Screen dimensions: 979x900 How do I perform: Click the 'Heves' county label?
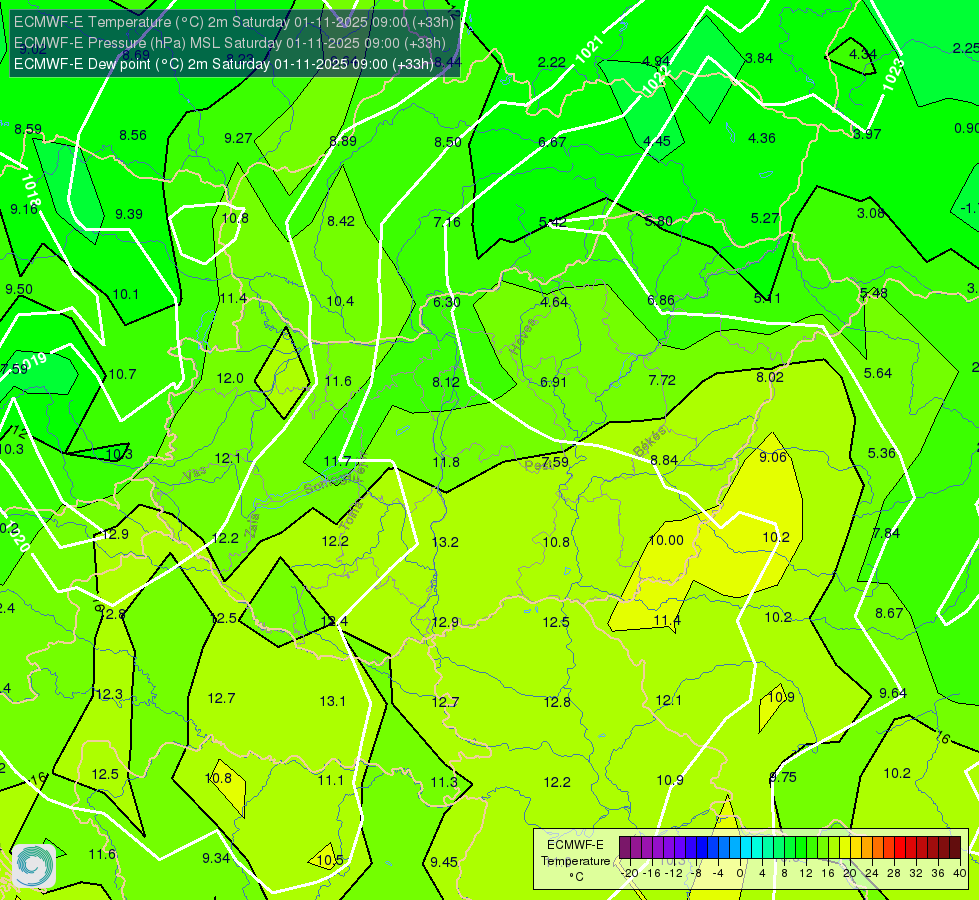tap(523, 336)
